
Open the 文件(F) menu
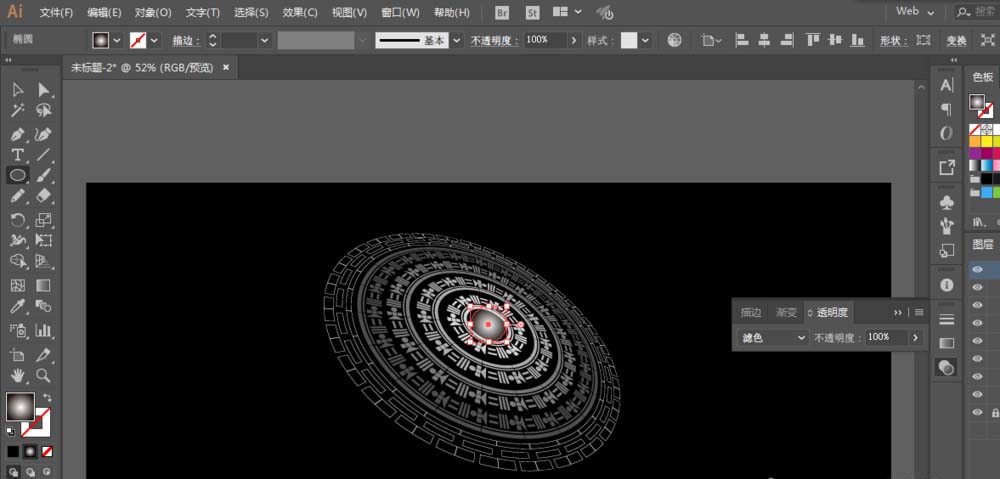click(x=56, y=12)
